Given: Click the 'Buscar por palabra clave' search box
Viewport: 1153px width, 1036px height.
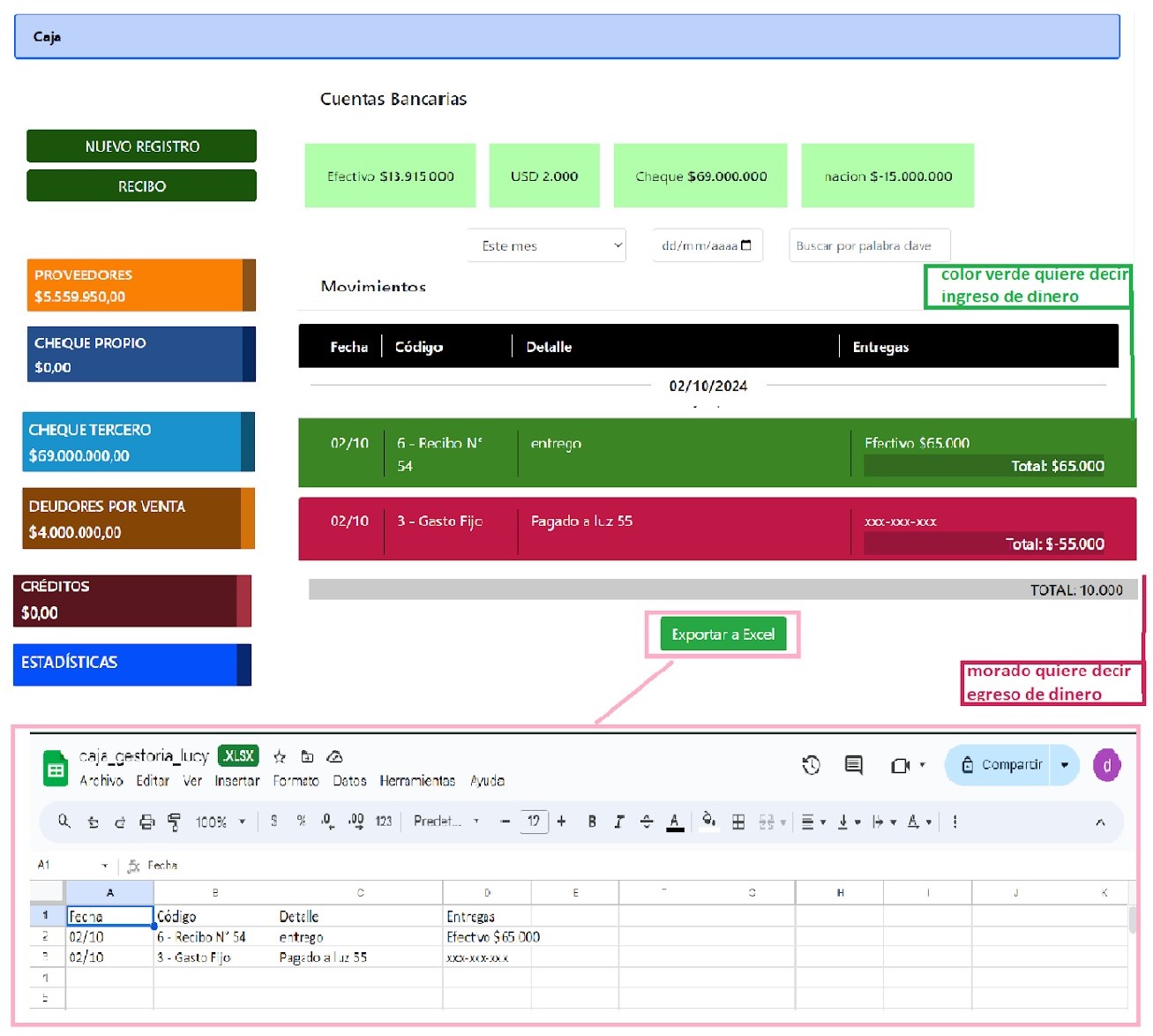Looking at the screenshot, I should [870, 245].
